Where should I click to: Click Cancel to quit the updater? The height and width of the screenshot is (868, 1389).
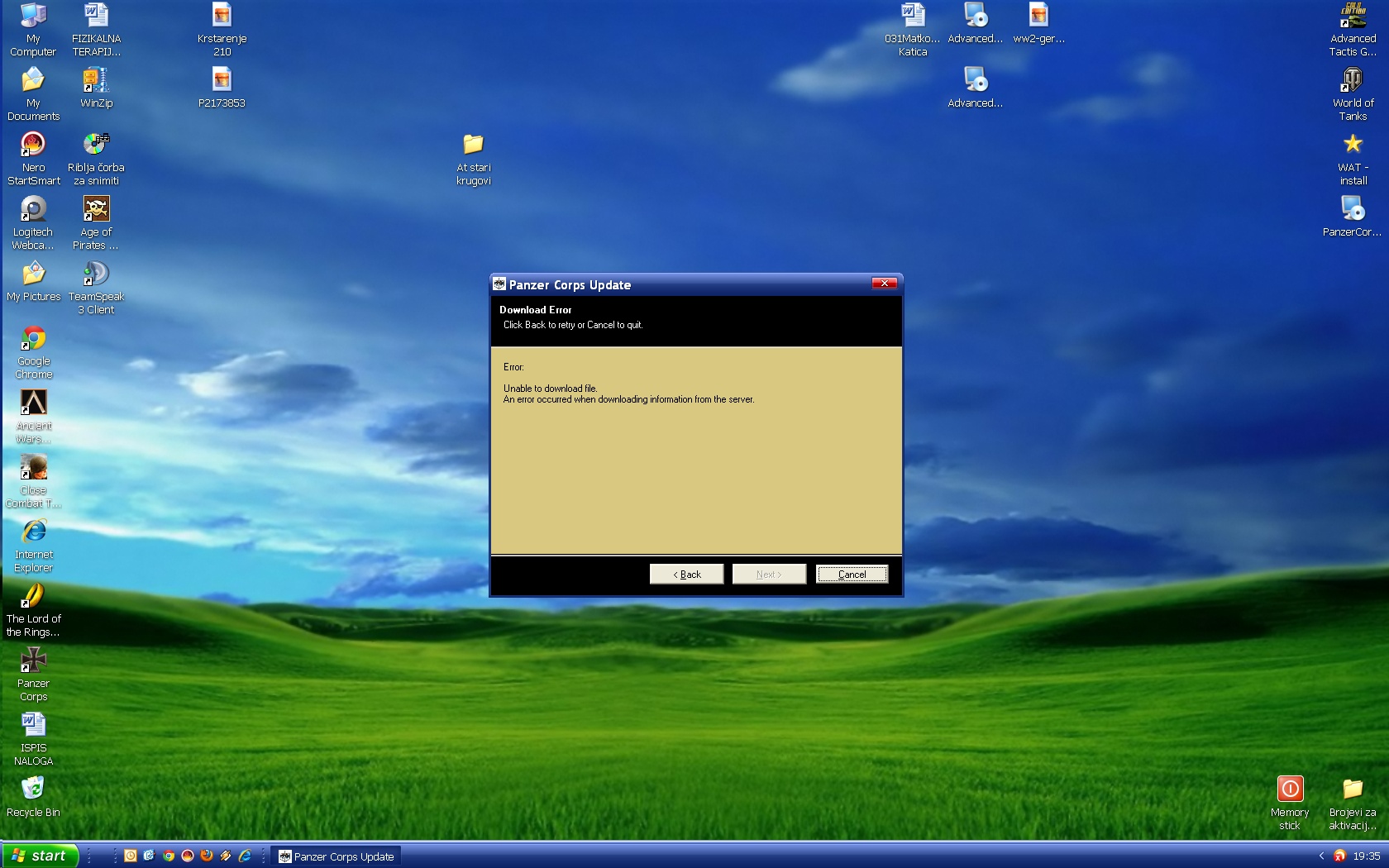coord(852,575)
